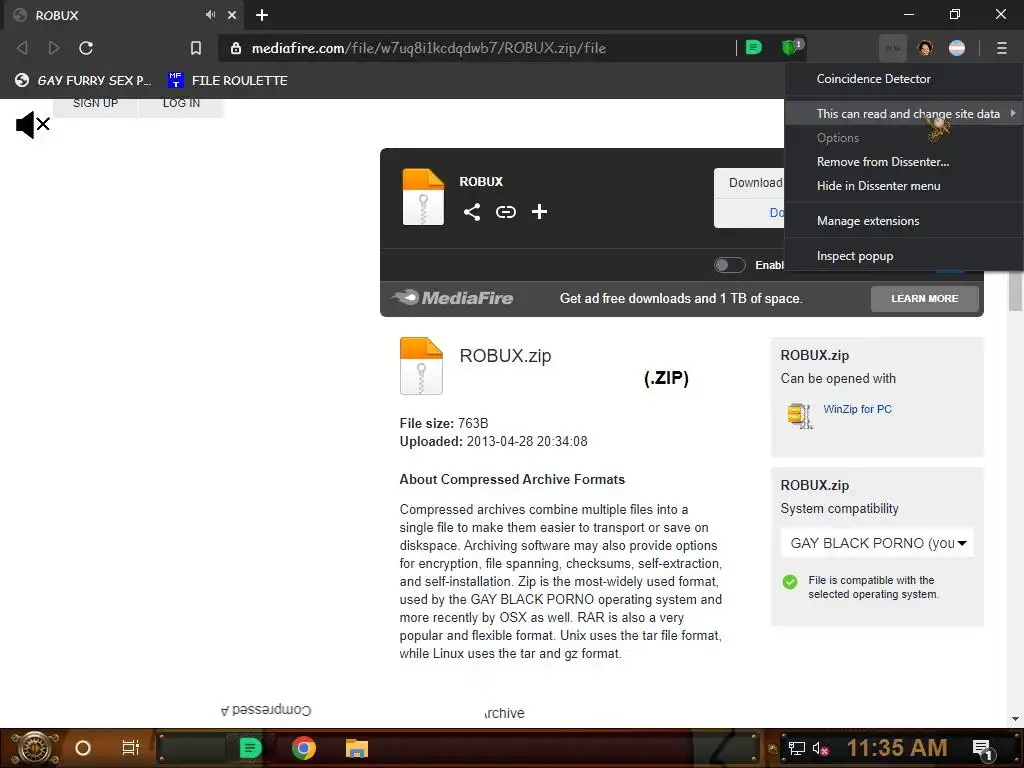Click the LEARN MORE button
This screenshot has height=768, width=1024.
click(x=924, y=298)
